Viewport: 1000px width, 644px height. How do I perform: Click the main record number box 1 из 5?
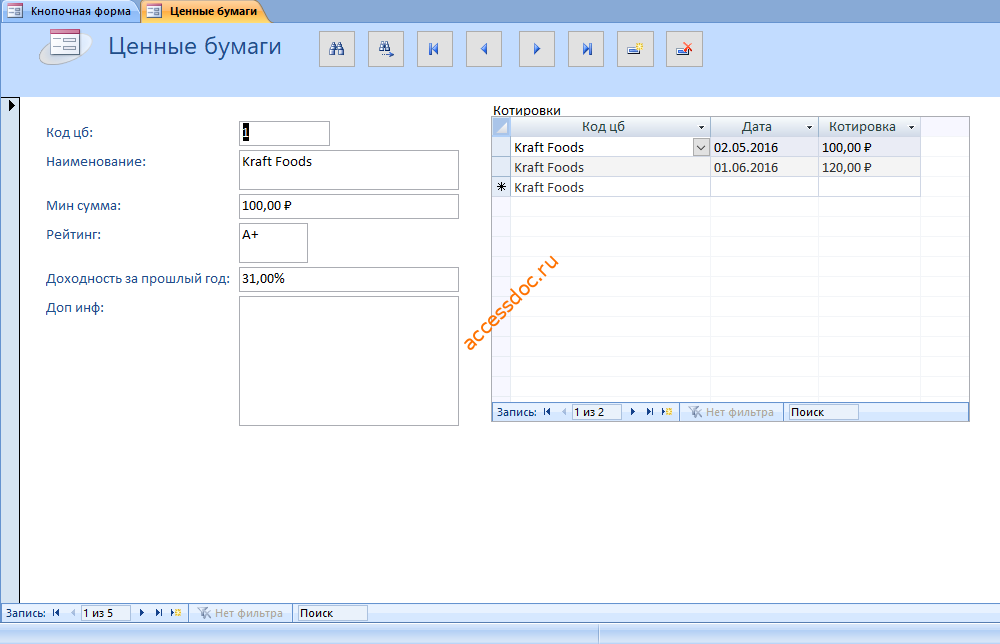pos(105,613)
